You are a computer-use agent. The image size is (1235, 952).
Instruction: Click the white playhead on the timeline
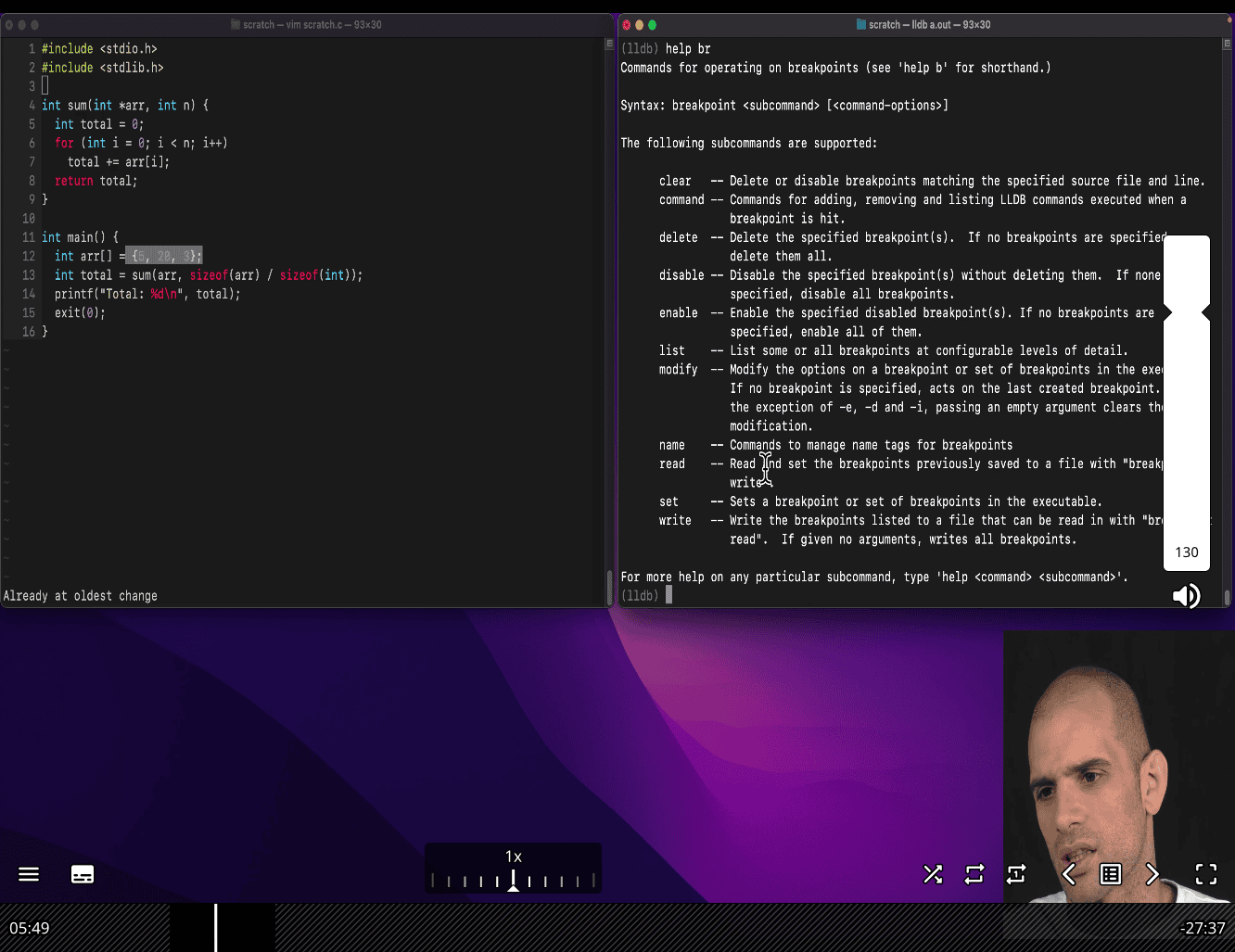point(216,927)
